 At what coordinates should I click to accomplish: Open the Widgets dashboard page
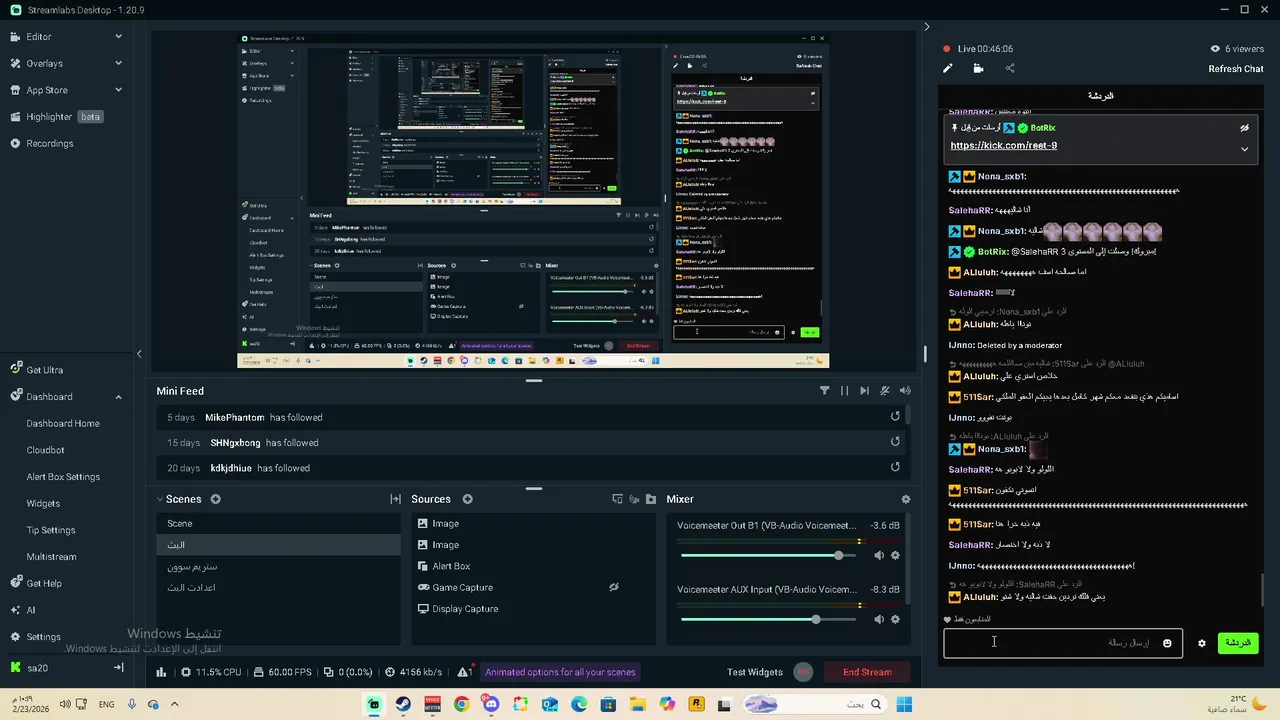(x=43, y=504)
